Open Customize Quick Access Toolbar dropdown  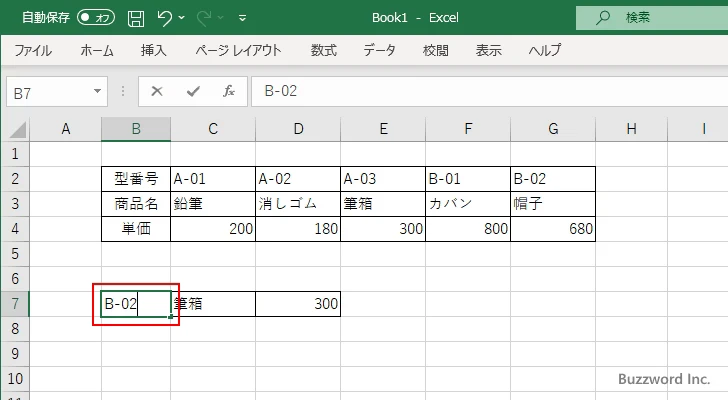242,19
